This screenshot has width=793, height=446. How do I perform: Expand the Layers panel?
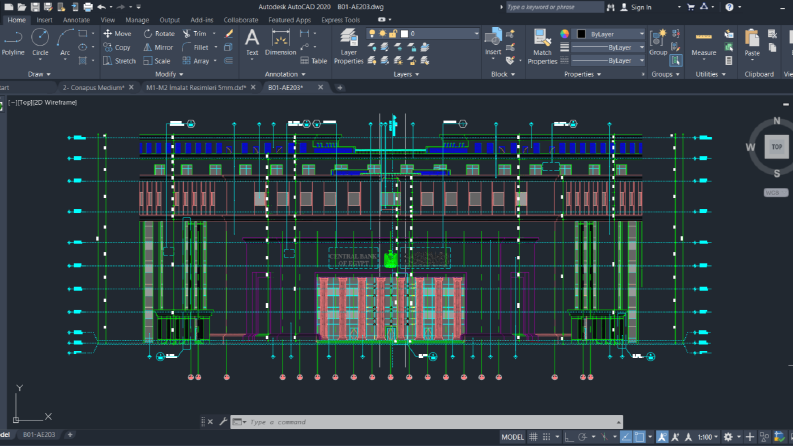[406, 74]
